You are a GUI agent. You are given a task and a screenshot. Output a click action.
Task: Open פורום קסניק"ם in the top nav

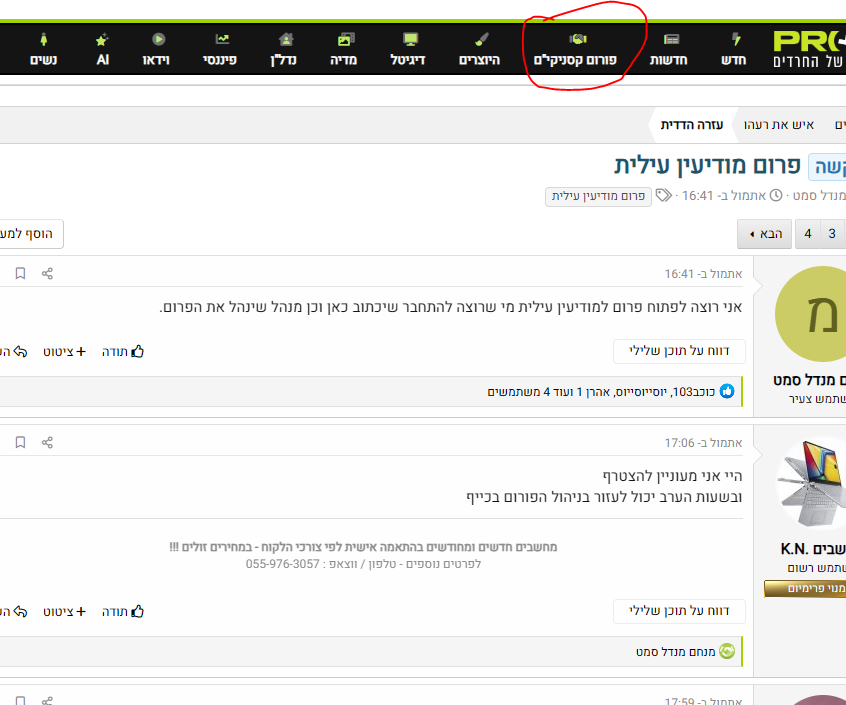pyautogui.click(x=576, y=50)
